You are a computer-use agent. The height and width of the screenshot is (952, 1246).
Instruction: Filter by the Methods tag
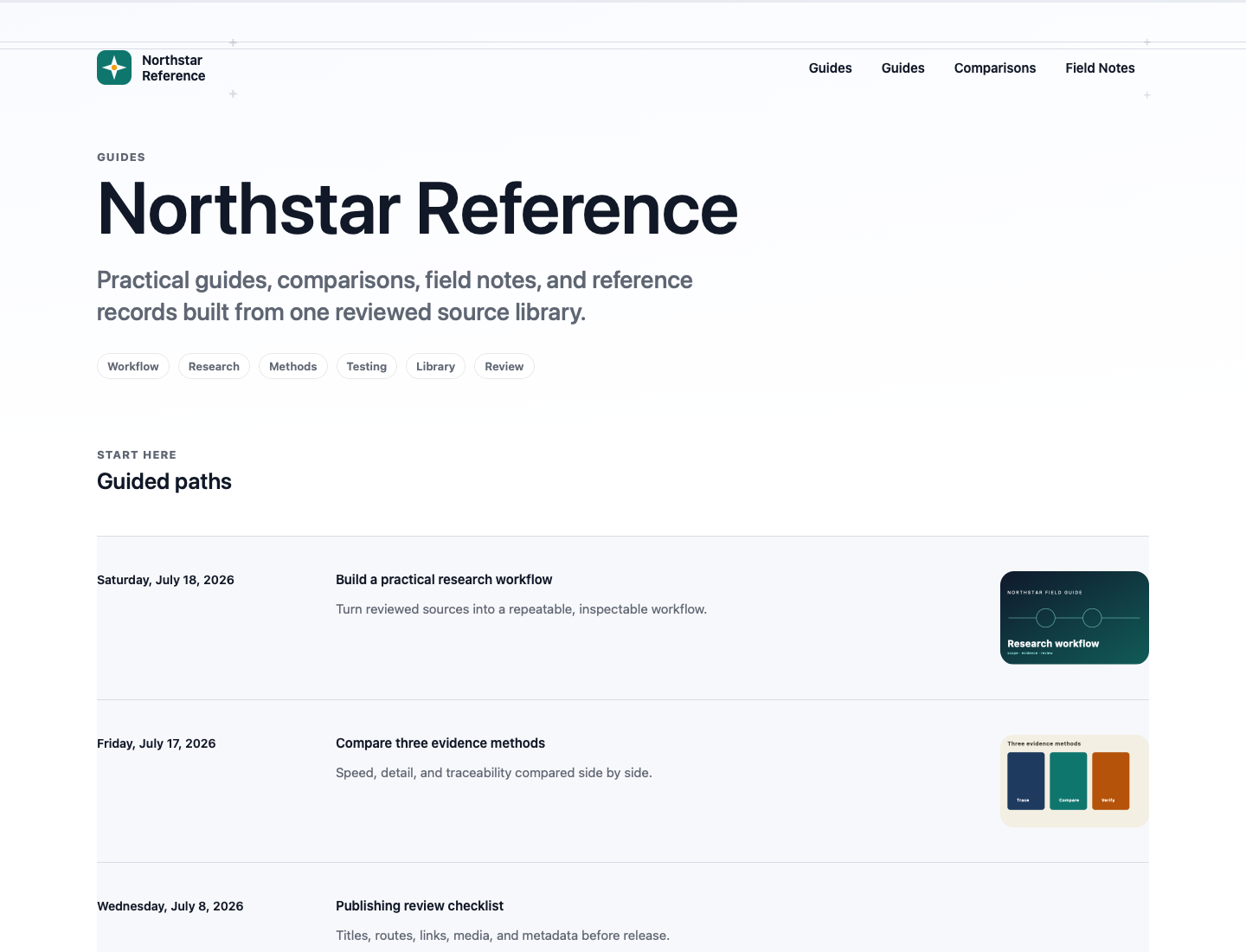click(x=293, y=366)
